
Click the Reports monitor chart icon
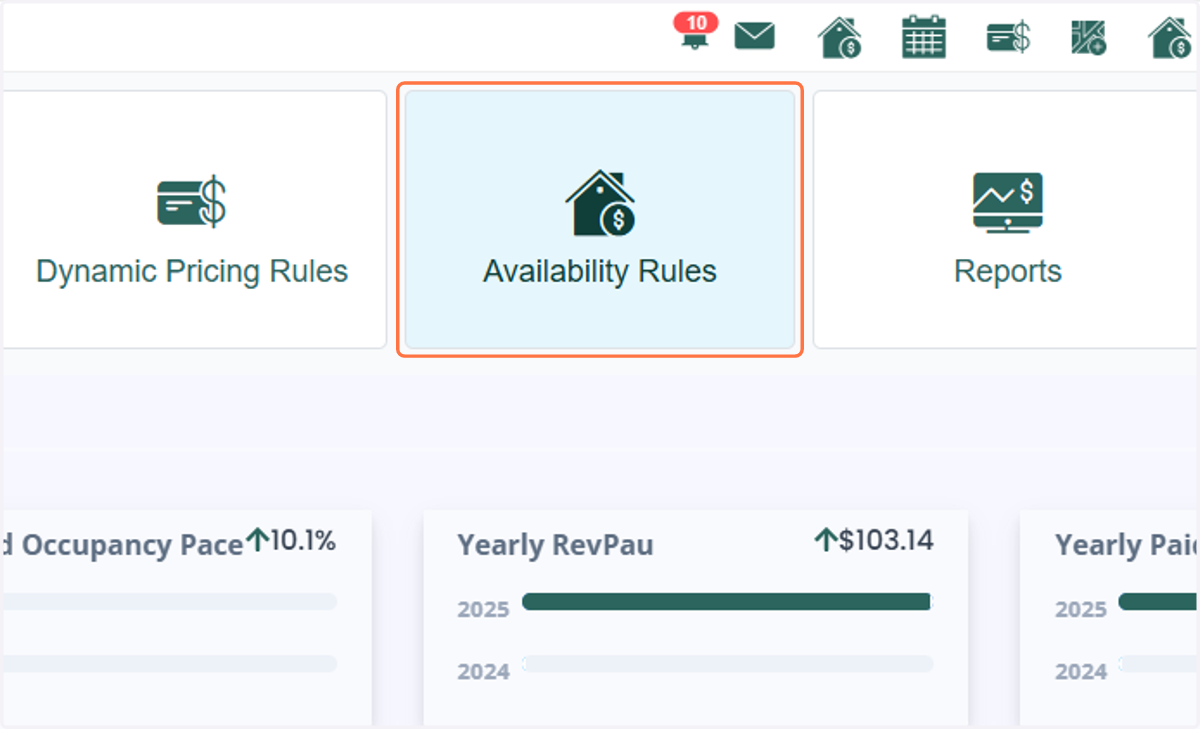click(1008, 203)
